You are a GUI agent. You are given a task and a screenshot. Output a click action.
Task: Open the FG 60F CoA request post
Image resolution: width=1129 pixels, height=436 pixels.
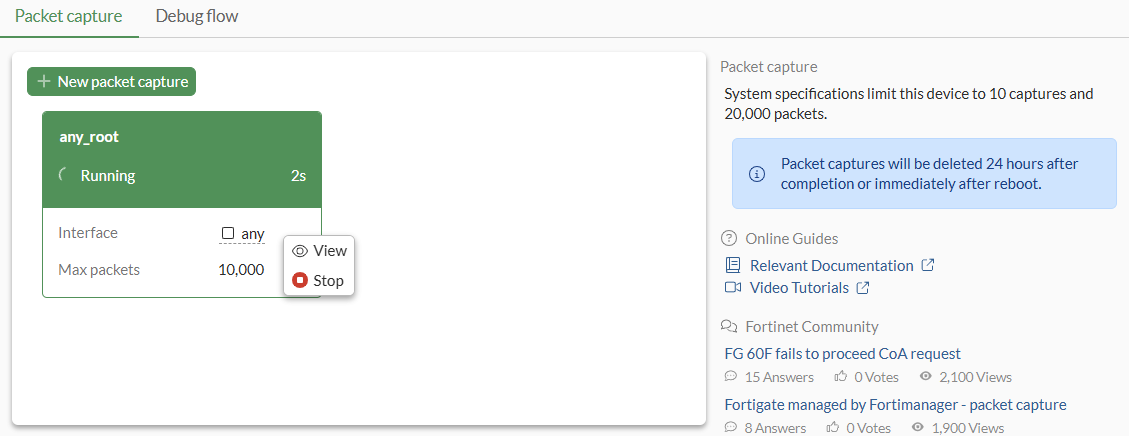pos(842,354)
